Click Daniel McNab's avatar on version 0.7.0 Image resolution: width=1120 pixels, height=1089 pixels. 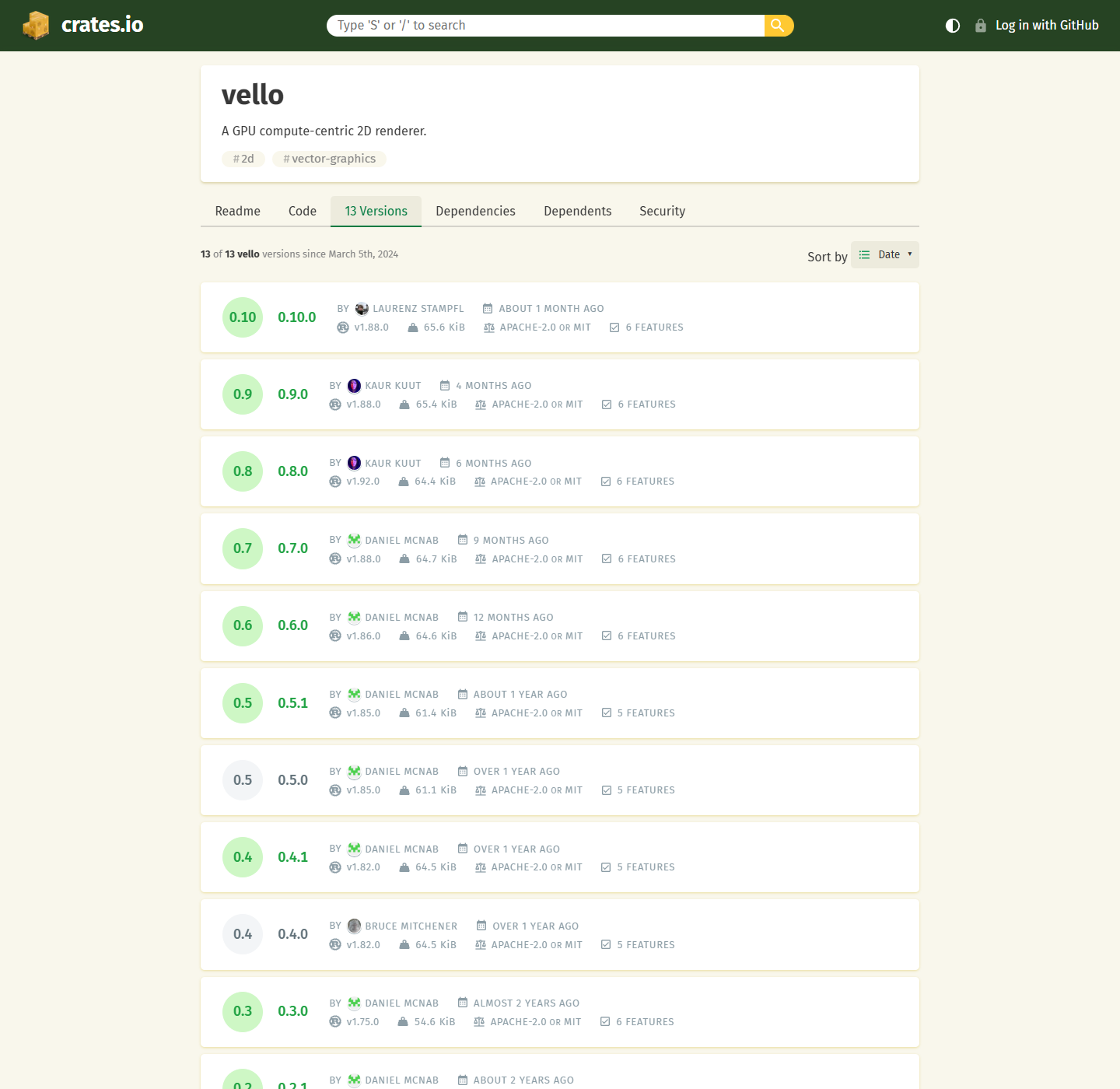click(354, 540)
